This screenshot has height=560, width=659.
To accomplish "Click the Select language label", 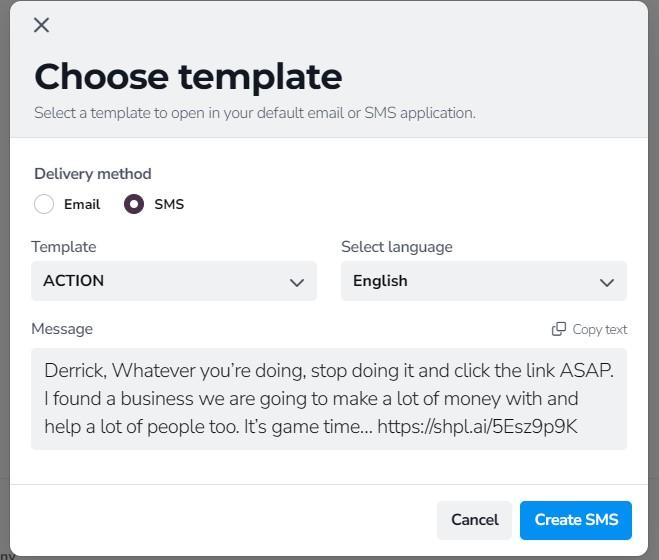I will (x=396, y=247).
